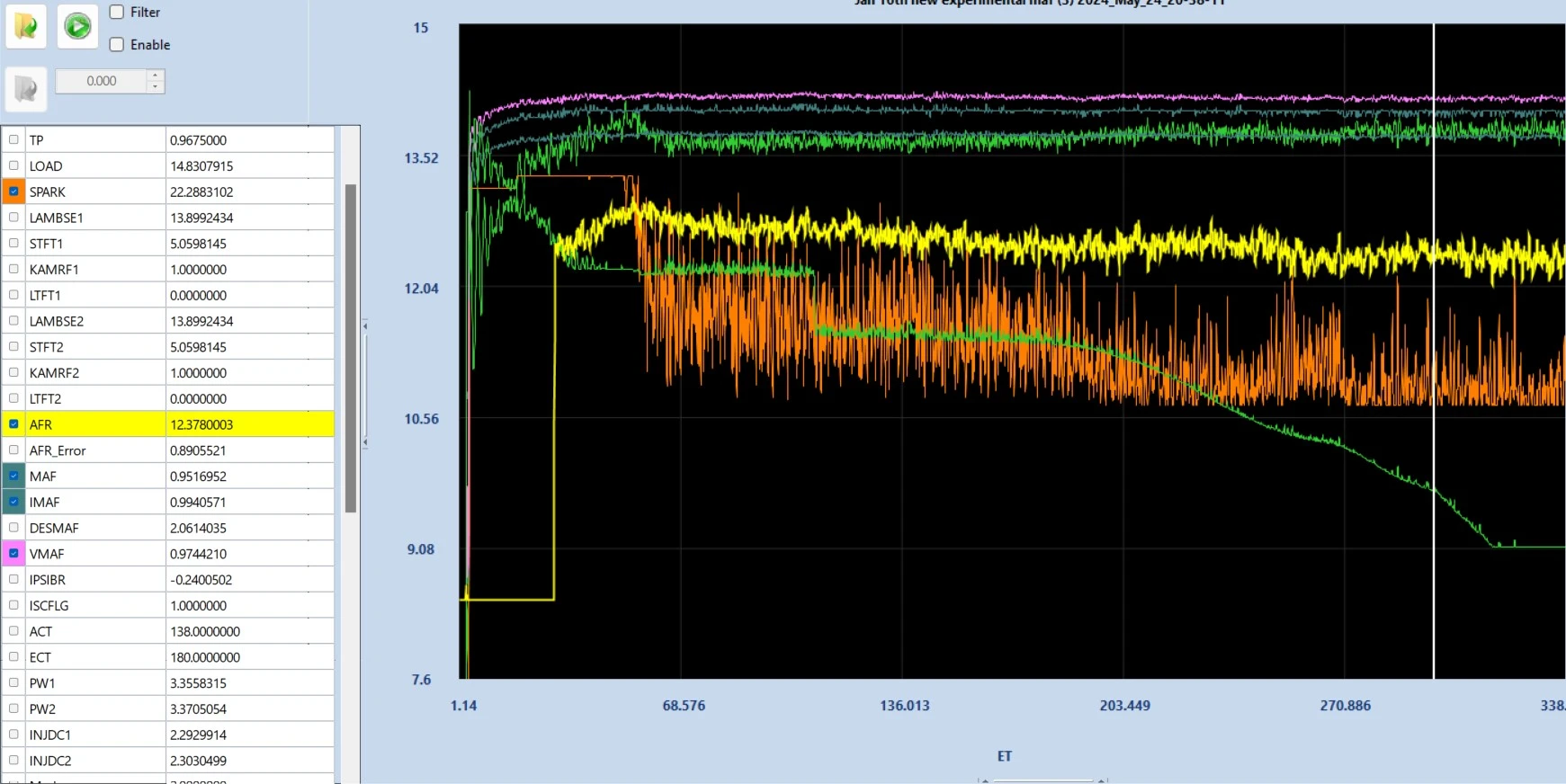Increase the filter value with up stepper
The image size is (1566, 784).
(x=156, y=76)
